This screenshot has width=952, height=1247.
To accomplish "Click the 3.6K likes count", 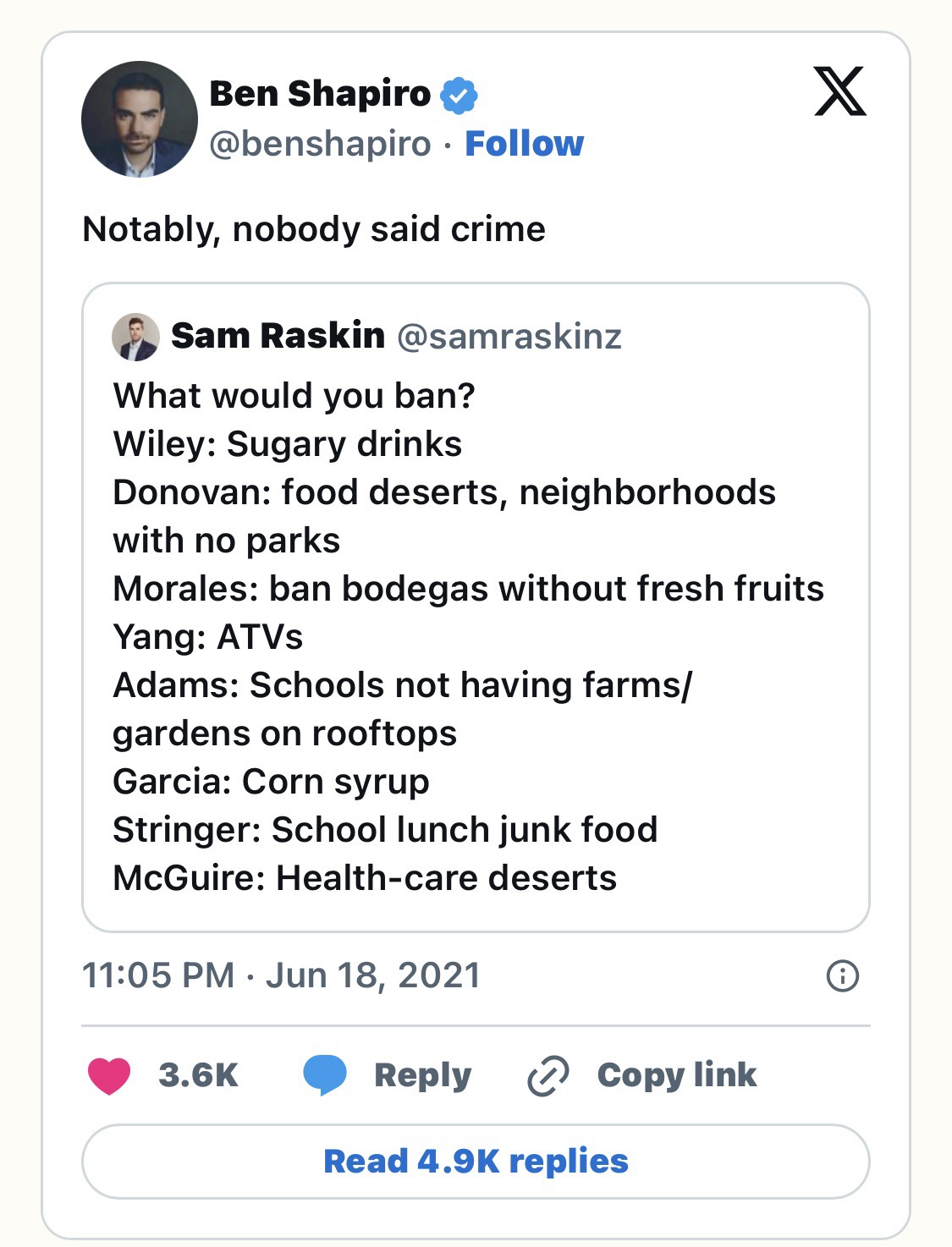I will pos(198,1075).
